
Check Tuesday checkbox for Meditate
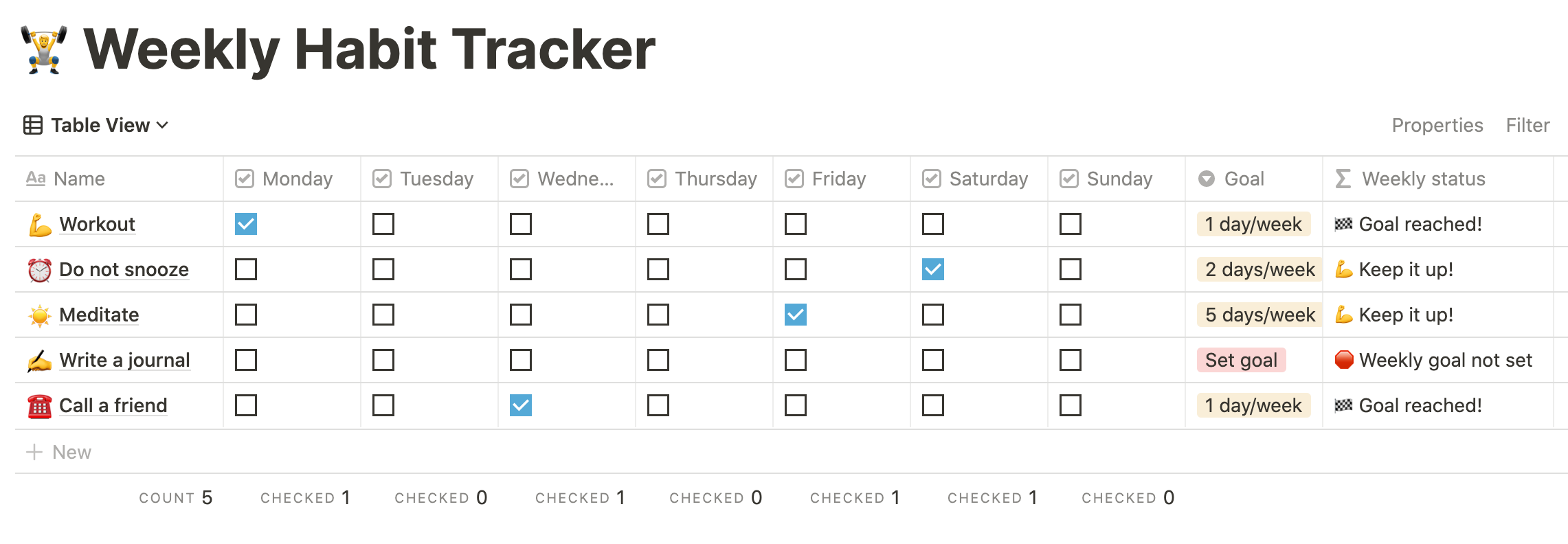click(383, 315)
